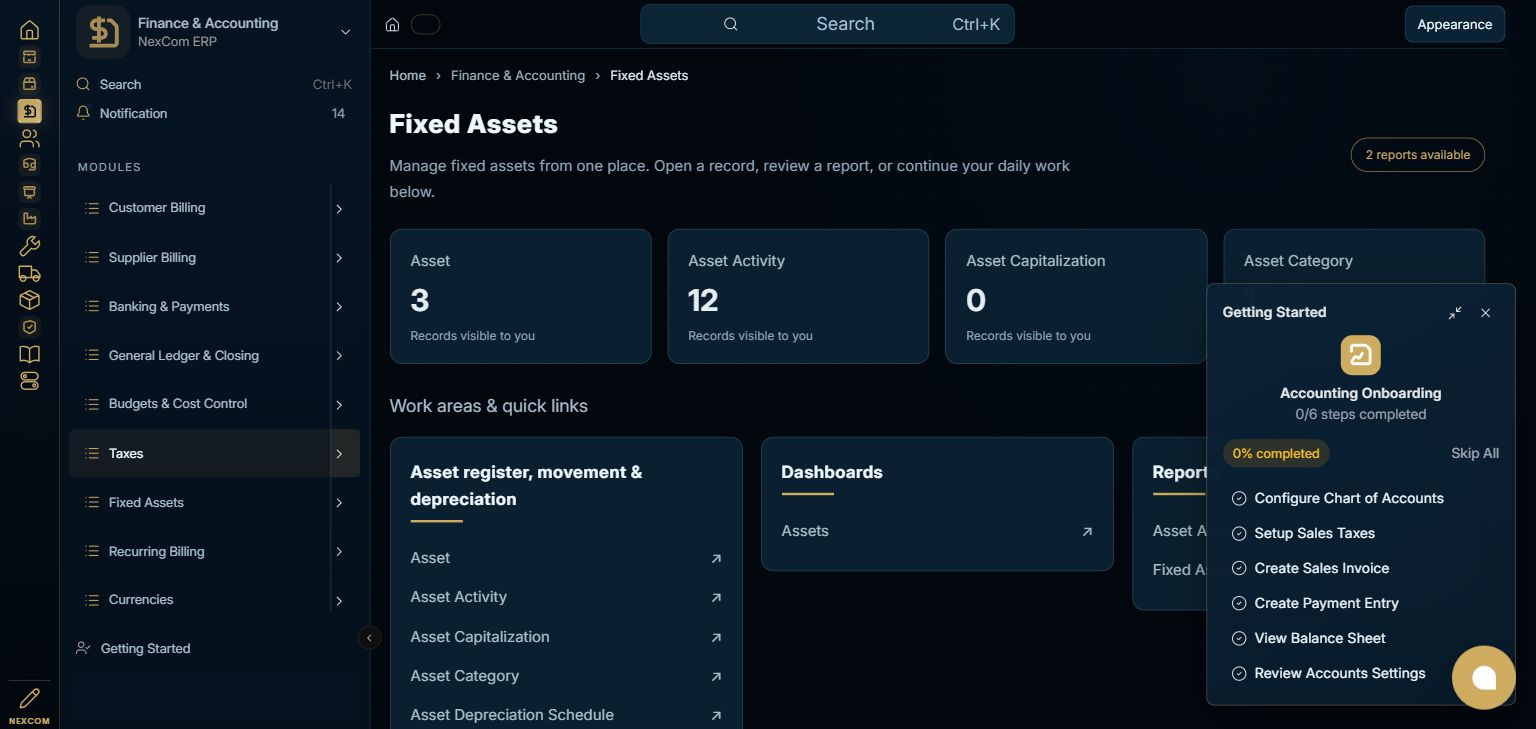Open the factory module icon in rail
This screenshot has height=729, width=1536.
(30, 219)
